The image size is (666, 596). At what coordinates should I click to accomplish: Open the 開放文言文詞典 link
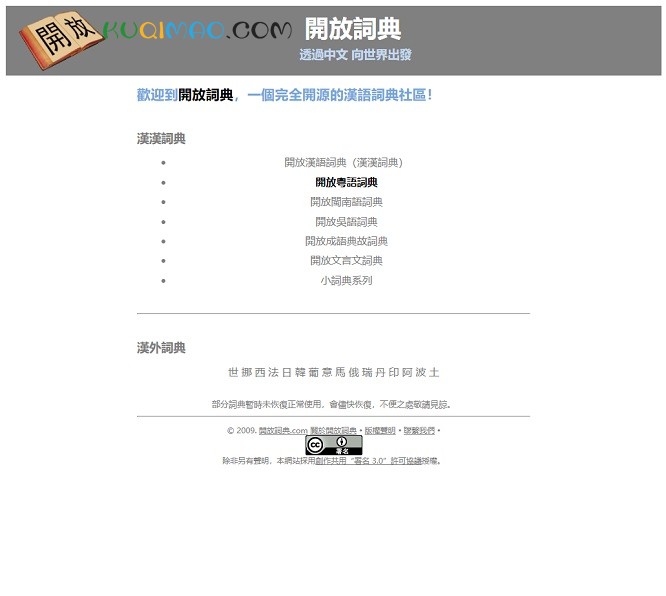click(x=347, y=261)
